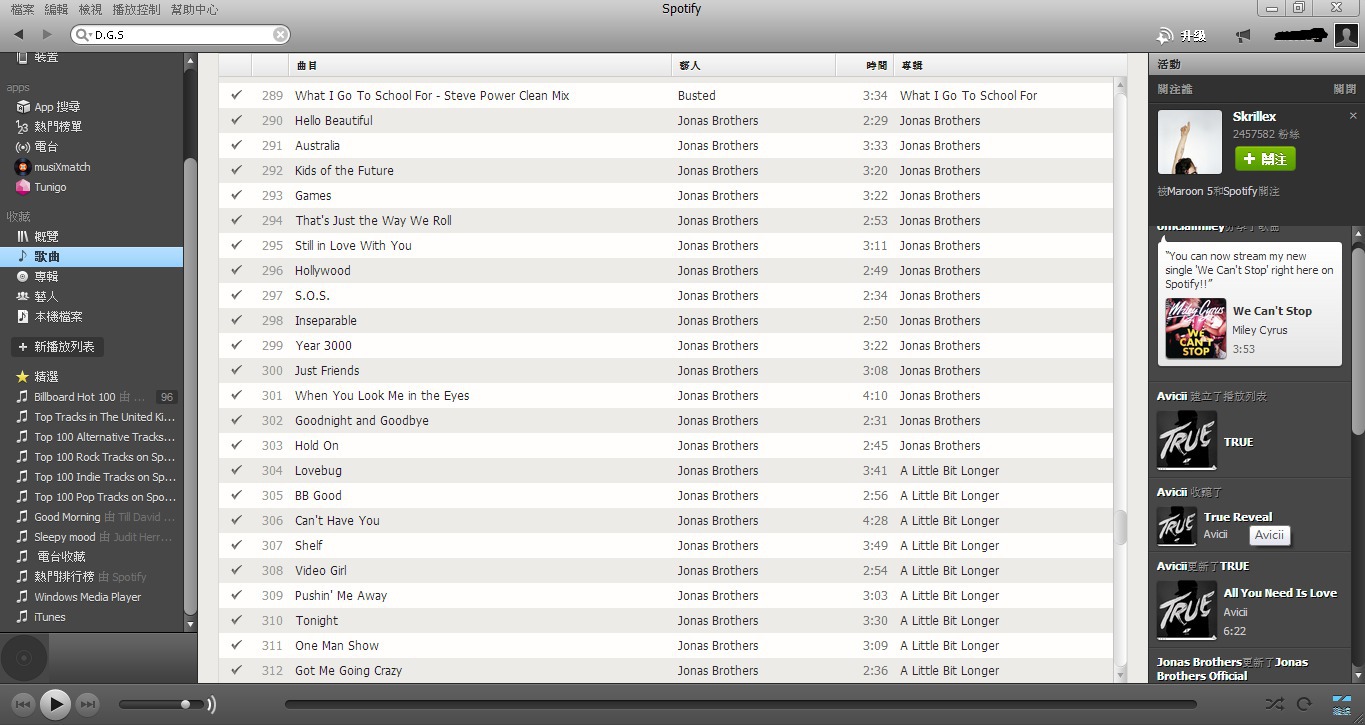
Task: Click the track list vertical scrollbar thumb
Action: click(x=1122, y=527)
